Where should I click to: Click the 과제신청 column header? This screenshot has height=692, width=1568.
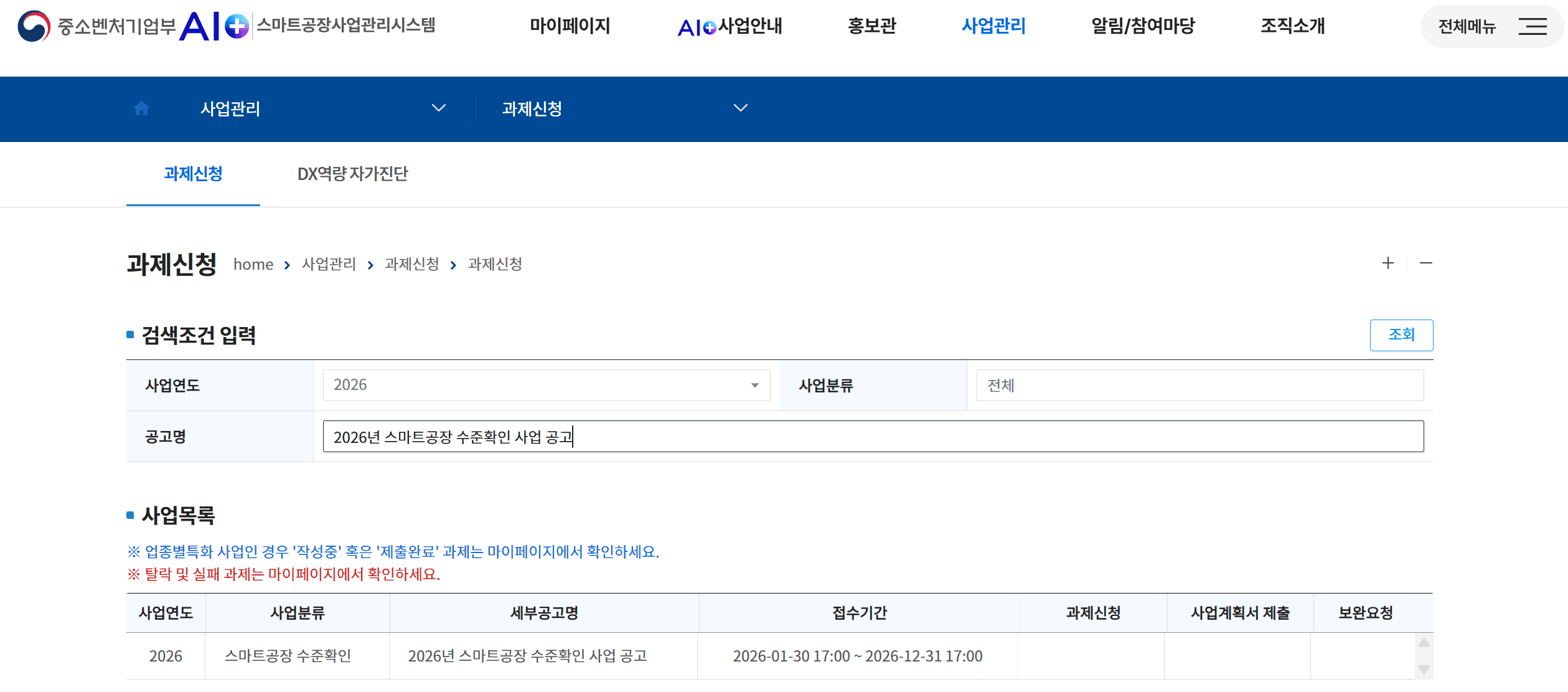[1093, 613]
